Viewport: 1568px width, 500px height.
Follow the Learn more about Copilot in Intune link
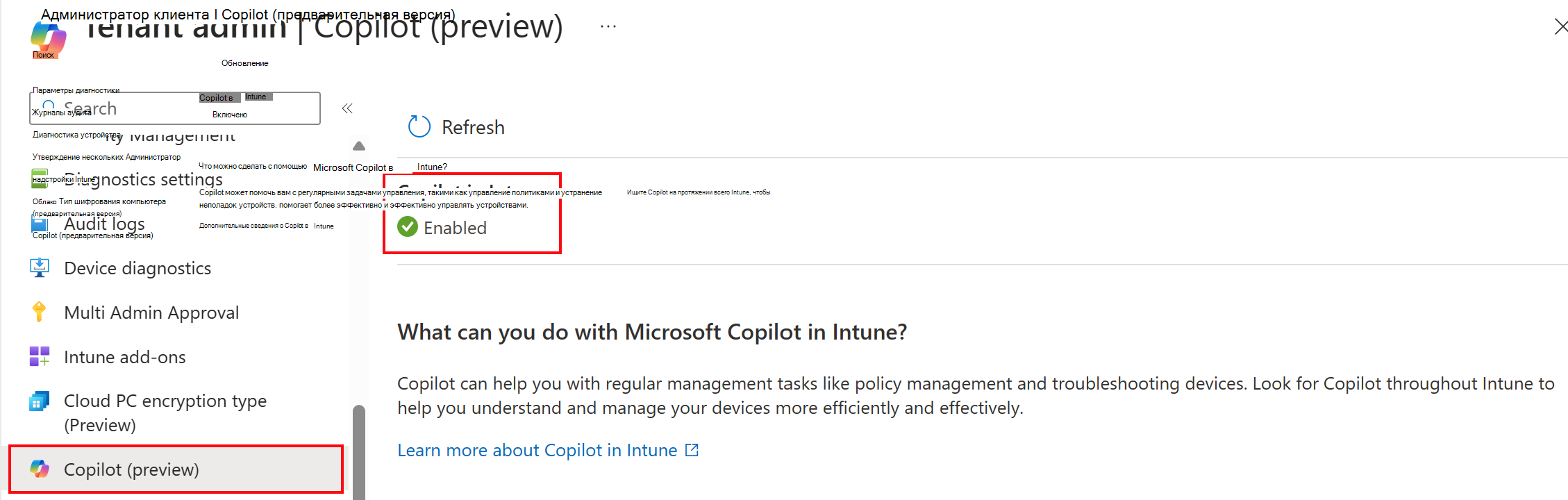point(548,450)
